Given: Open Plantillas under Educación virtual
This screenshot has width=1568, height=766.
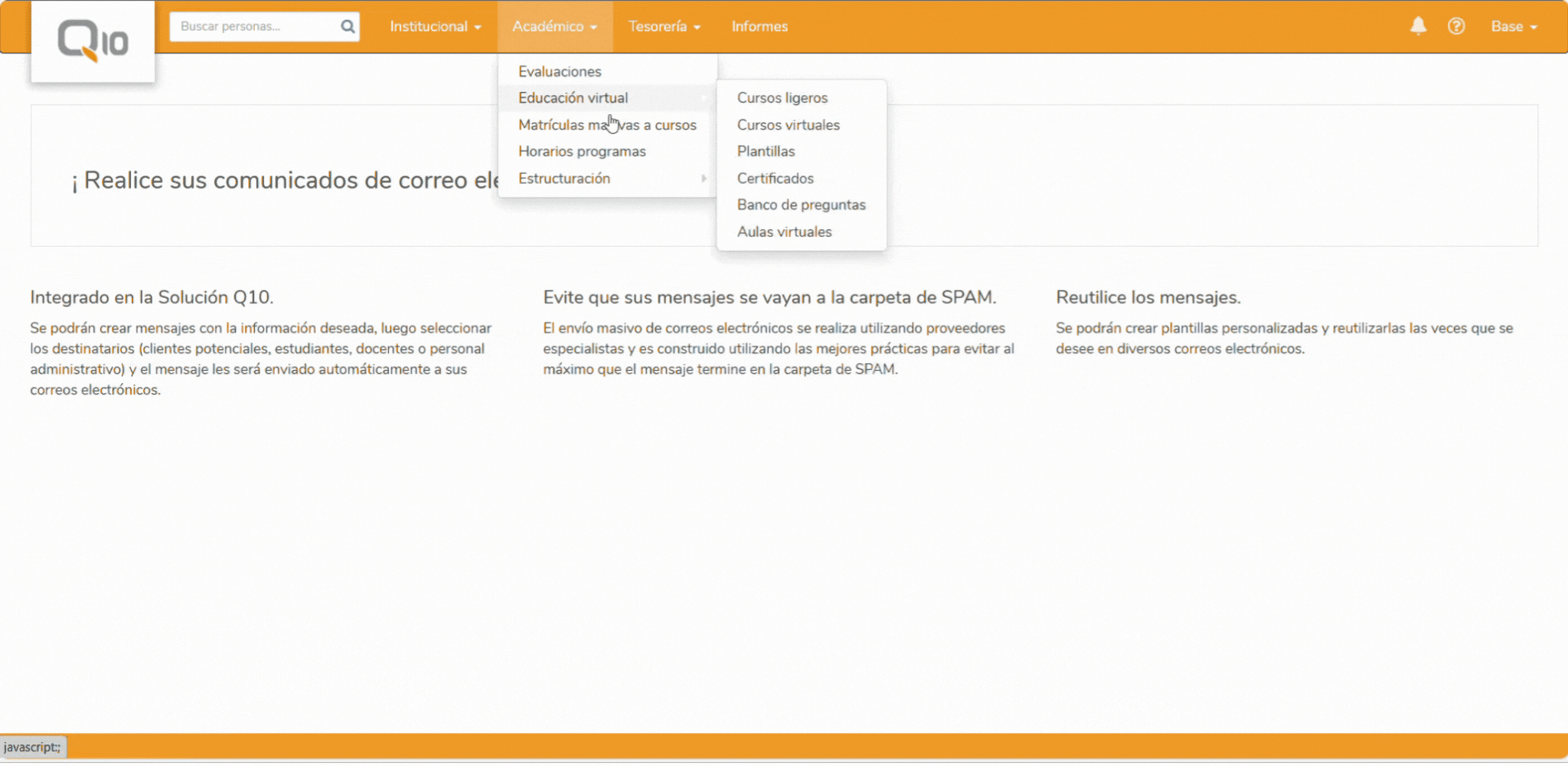Looking at the screenshot, I should 766,152.
